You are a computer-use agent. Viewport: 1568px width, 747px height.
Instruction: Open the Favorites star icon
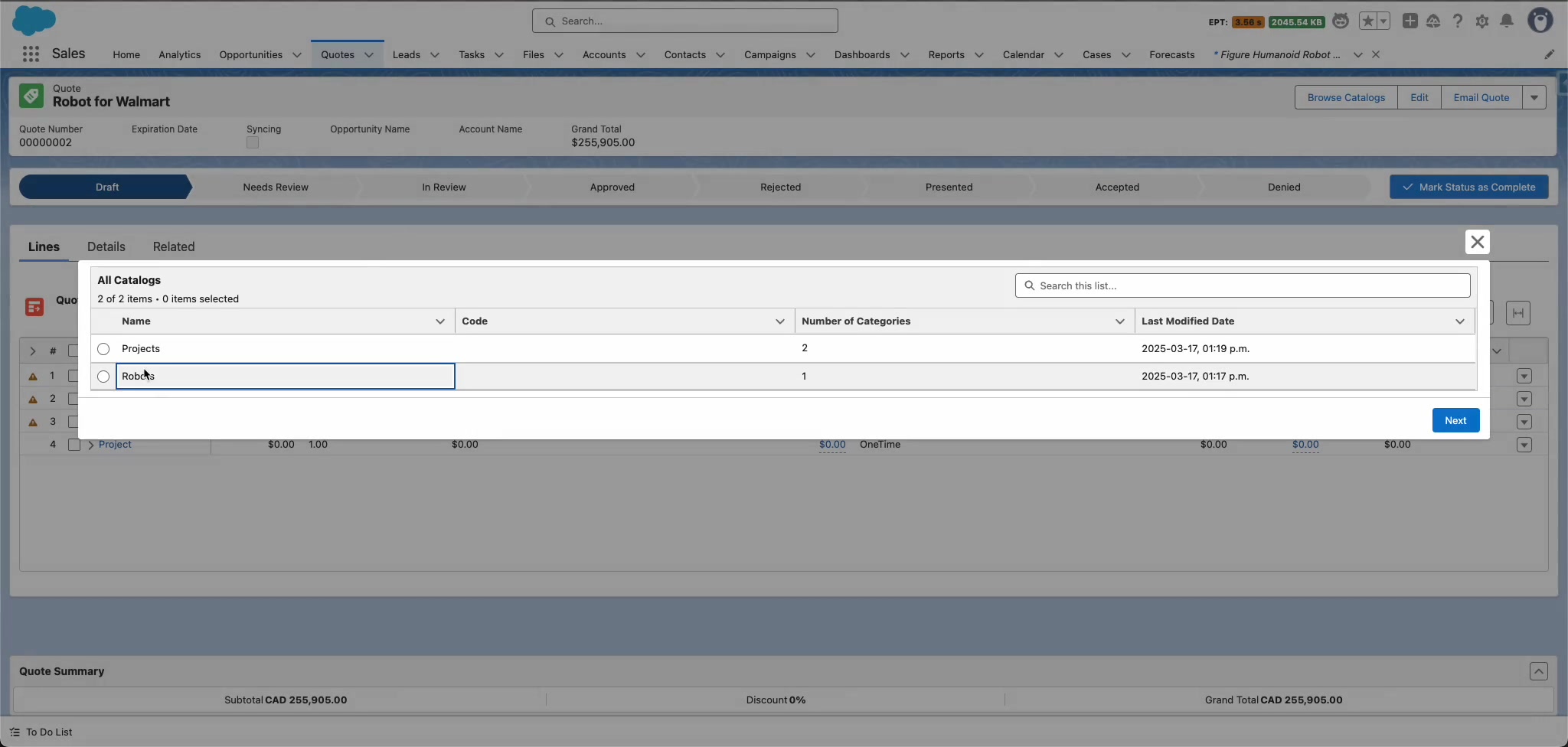pos(1367,21)
